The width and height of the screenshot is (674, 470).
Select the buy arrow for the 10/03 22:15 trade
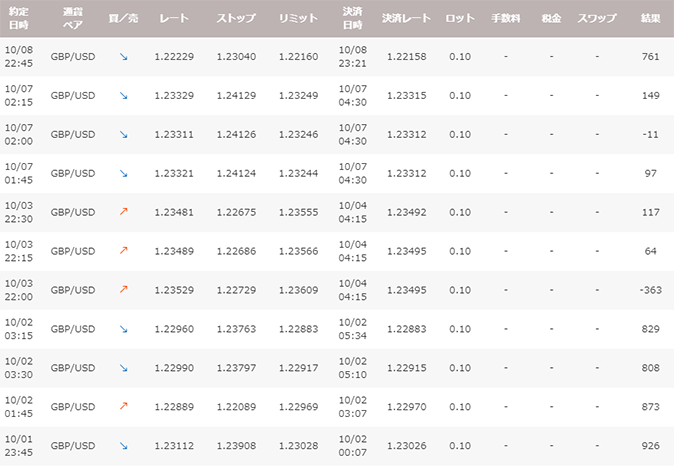[x=124, y=251]
